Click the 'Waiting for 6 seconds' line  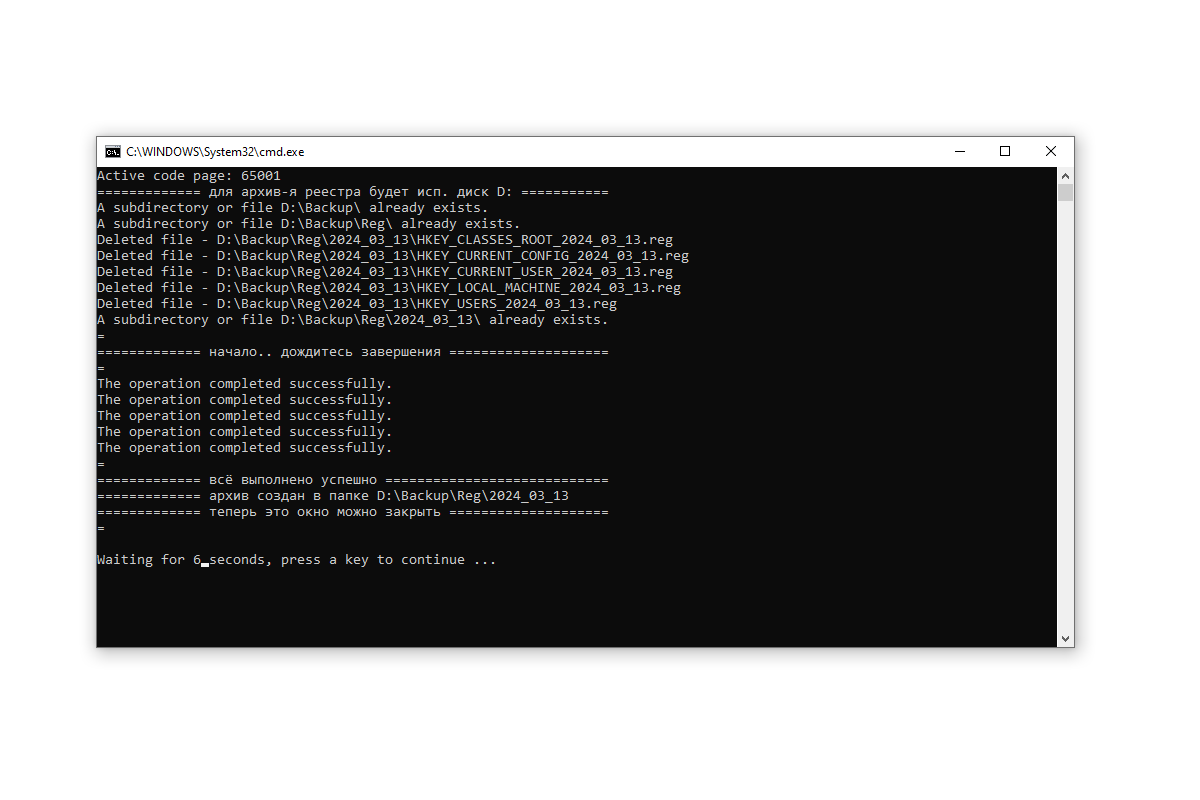[297, 560]
